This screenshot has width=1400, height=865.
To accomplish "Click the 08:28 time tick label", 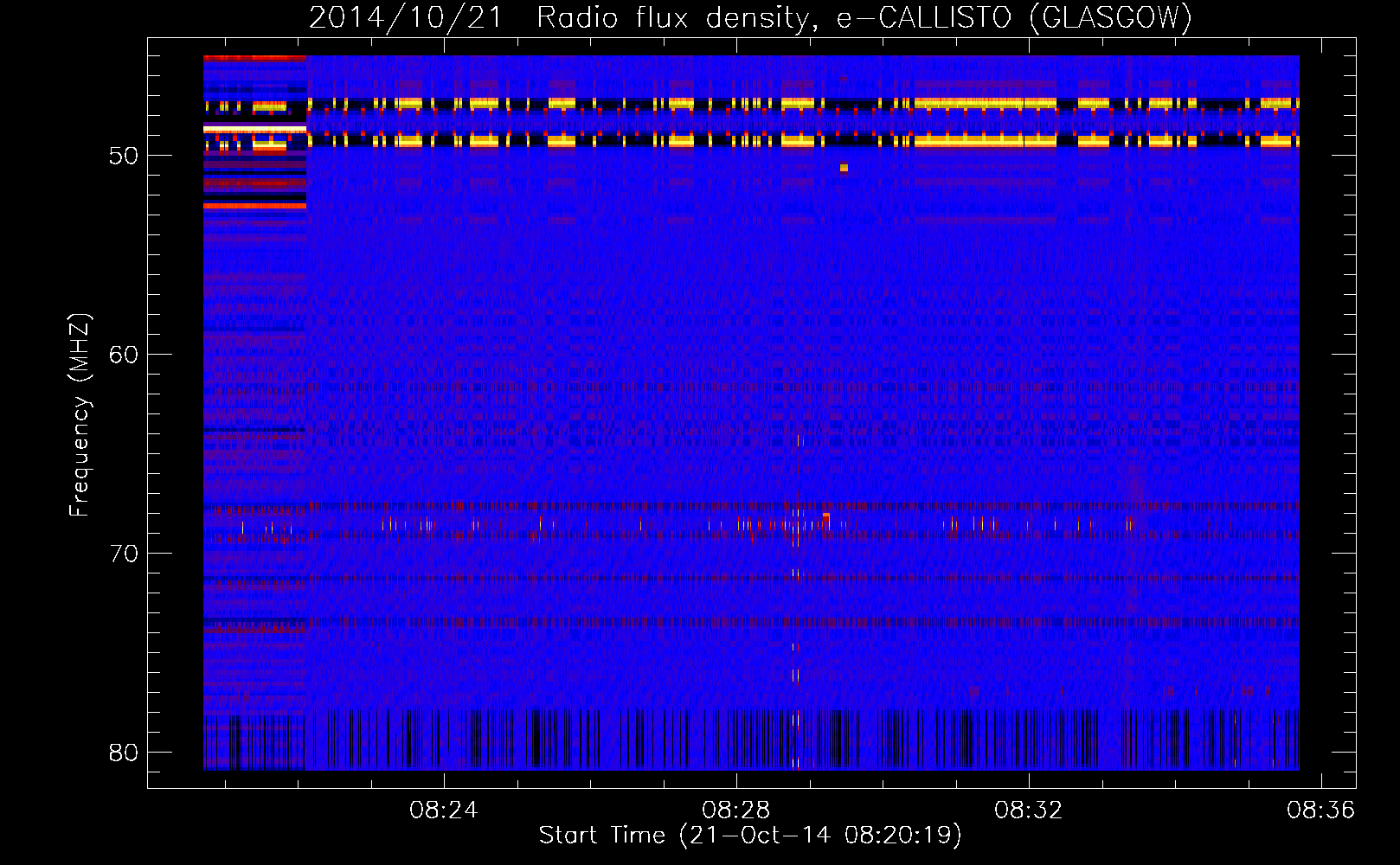I will (x=736, y=811).
